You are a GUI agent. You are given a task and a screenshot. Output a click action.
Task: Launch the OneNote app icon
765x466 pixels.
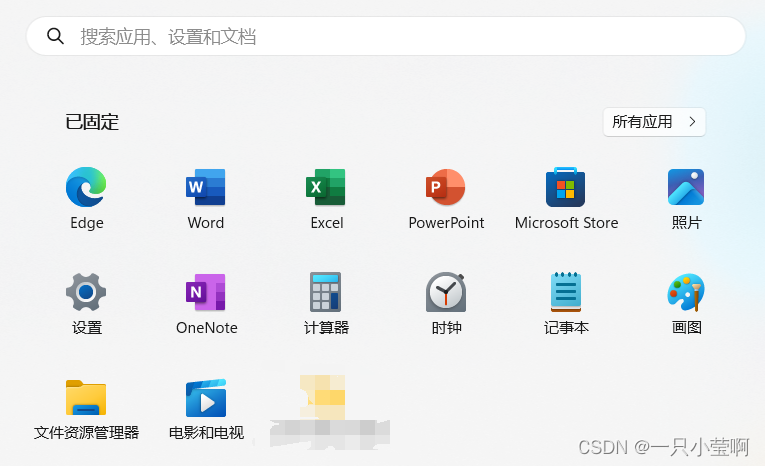(205, 292)
